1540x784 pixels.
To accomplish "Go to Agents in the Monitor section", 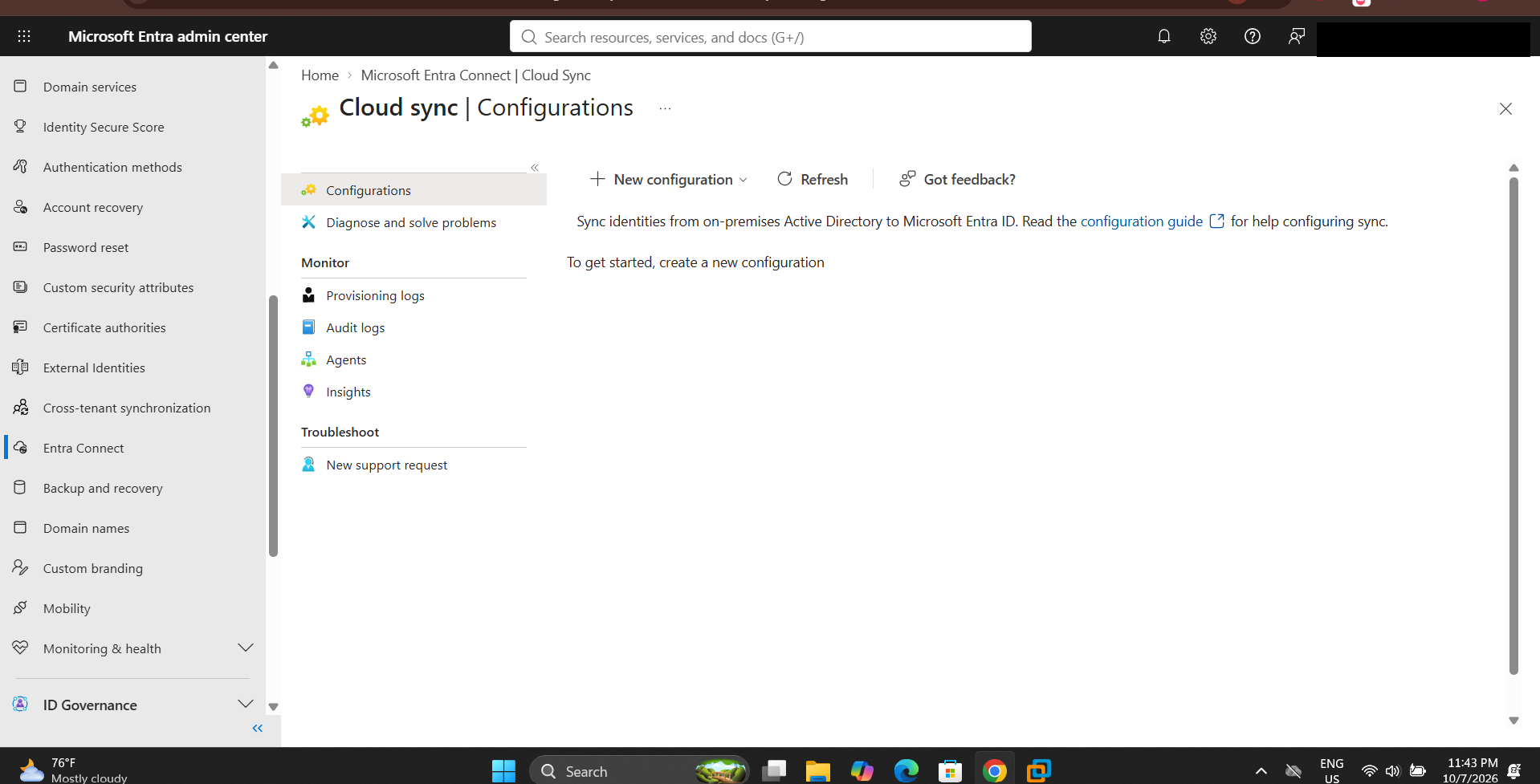I will [x=346, y=360].
